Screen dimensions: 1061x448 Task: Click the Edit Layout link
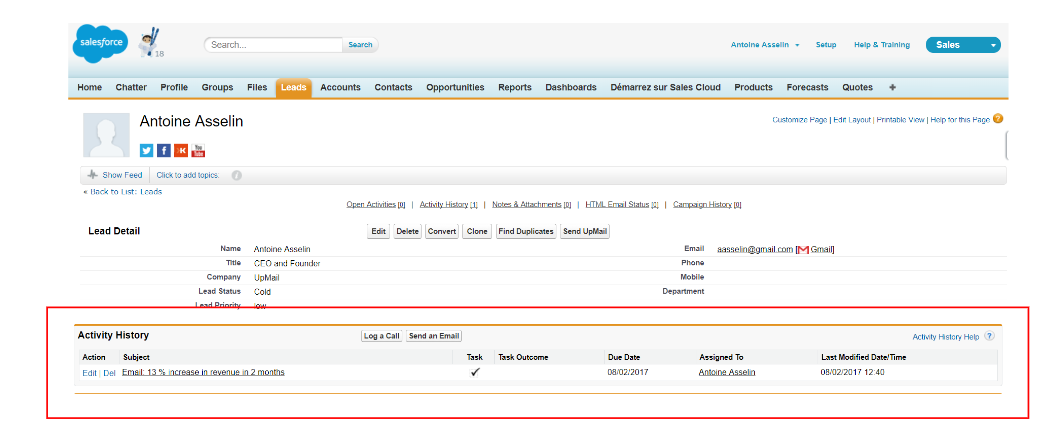point(852,120)
